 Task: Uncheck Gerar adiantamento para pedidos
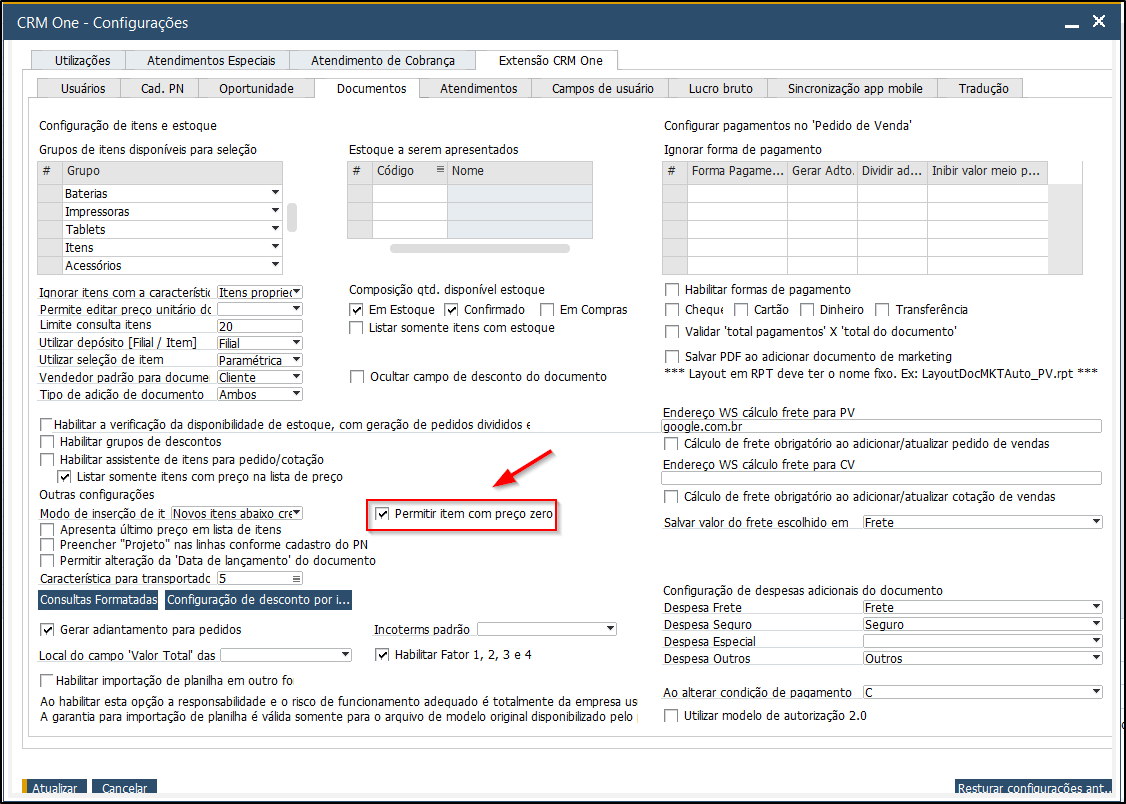point(47,630)
